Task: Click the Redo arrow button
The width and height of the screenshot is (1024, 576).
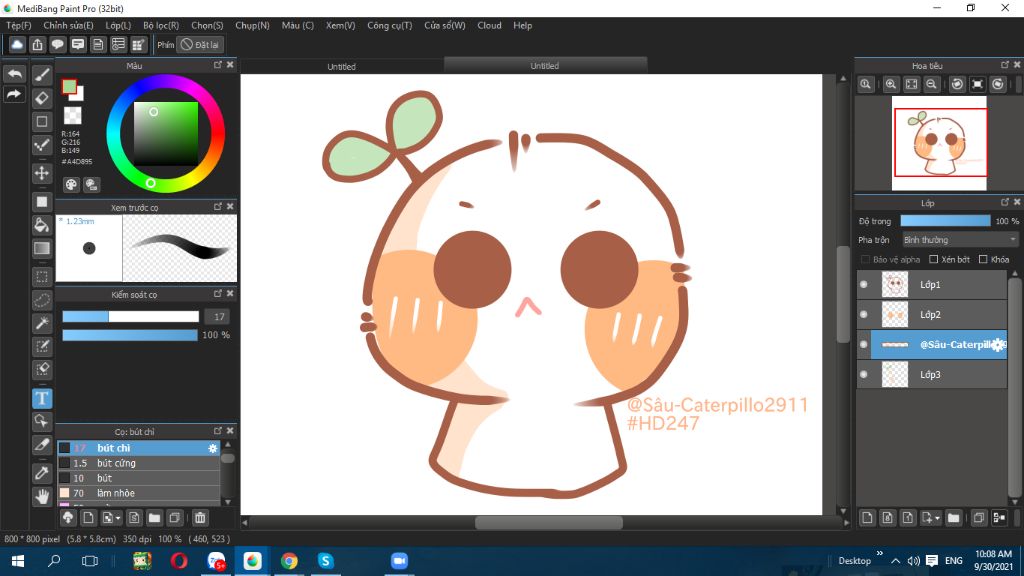Action: [14, 94]
